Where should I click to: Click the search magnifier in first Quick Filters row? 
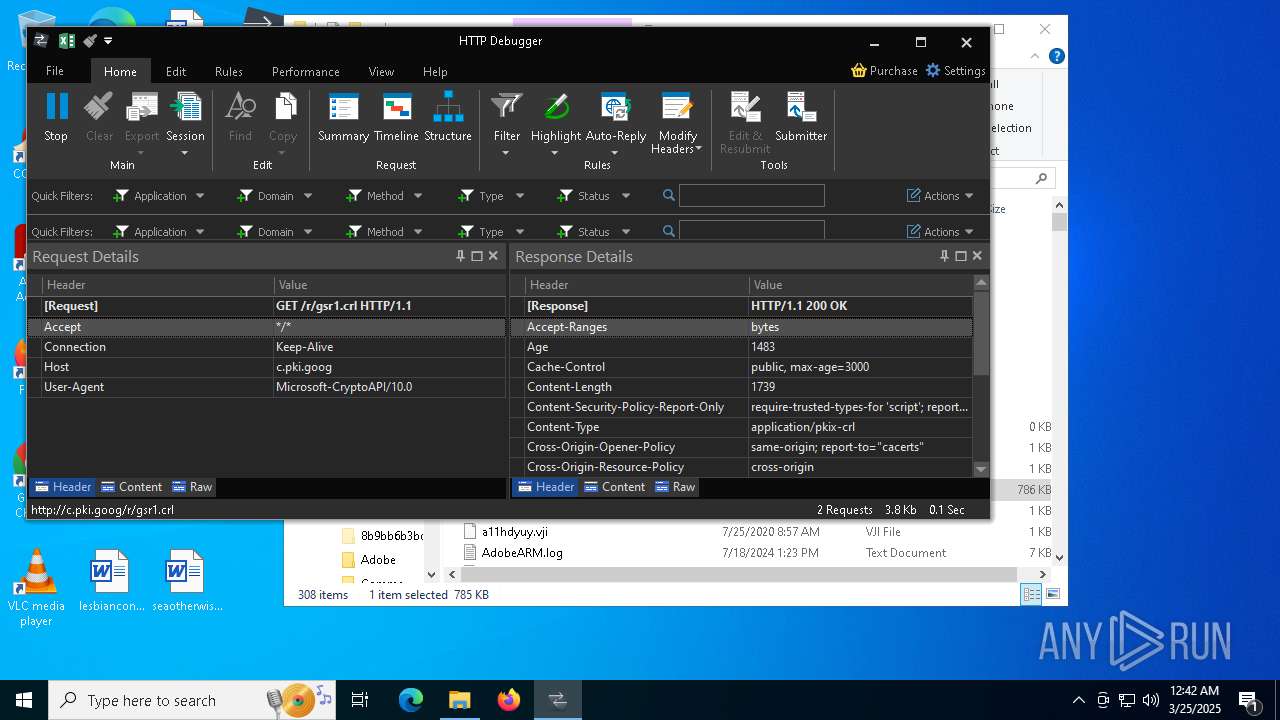[669, 196]
